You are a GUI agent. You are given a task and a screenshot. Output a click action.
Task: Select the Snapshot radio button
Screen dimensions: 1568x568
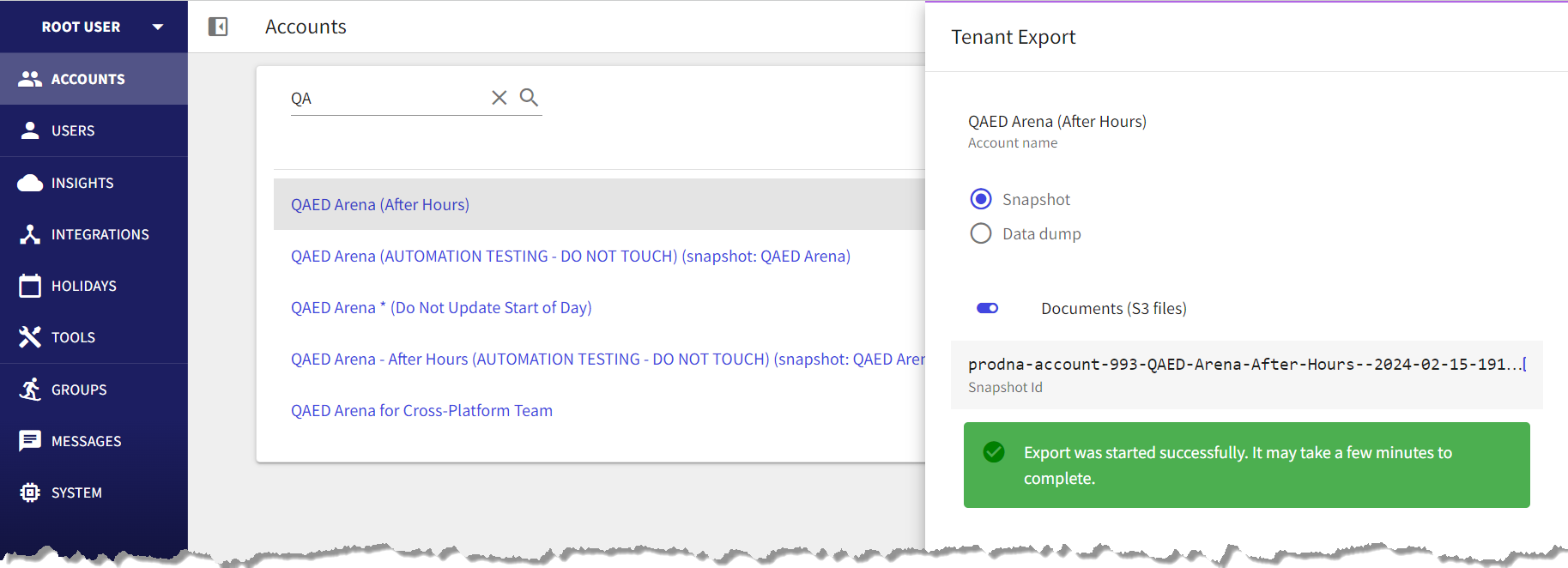point(981,199)
